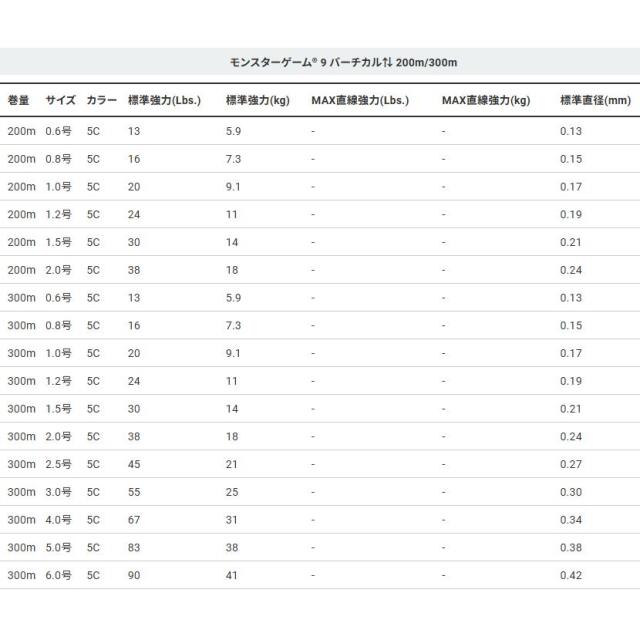
Task: Click the 0.38 diameter value
Action: tap(571, 547)
